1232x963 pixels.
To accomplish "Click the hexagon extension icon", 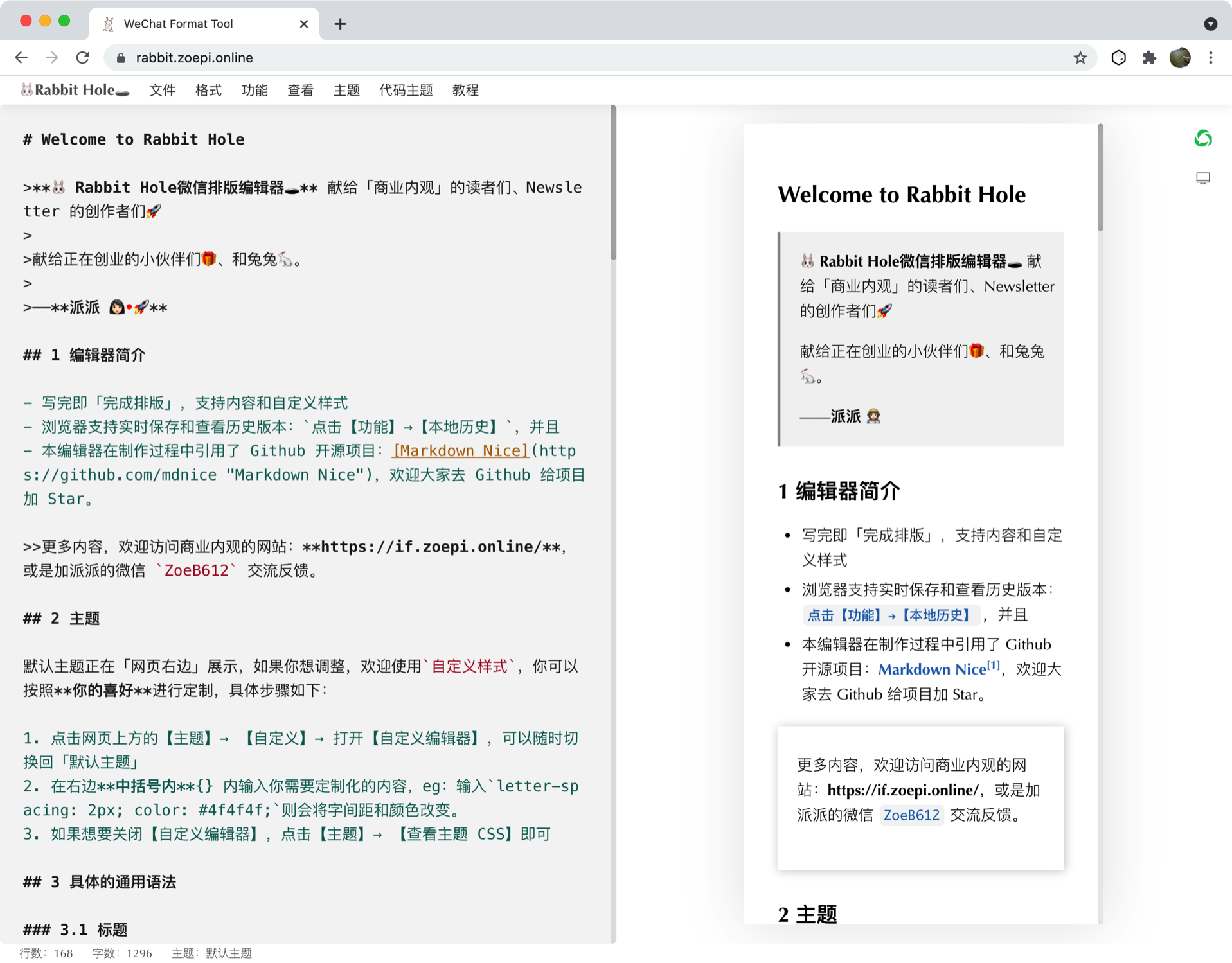I will 1118,58.
